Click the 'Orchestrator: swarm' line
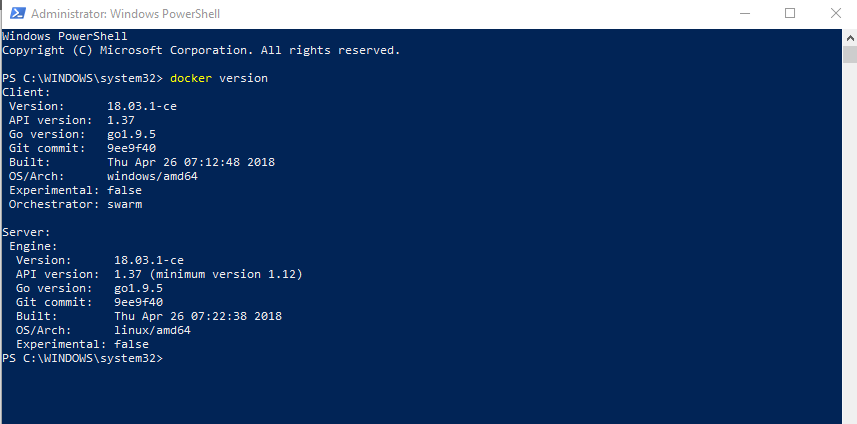 point(75,204)
